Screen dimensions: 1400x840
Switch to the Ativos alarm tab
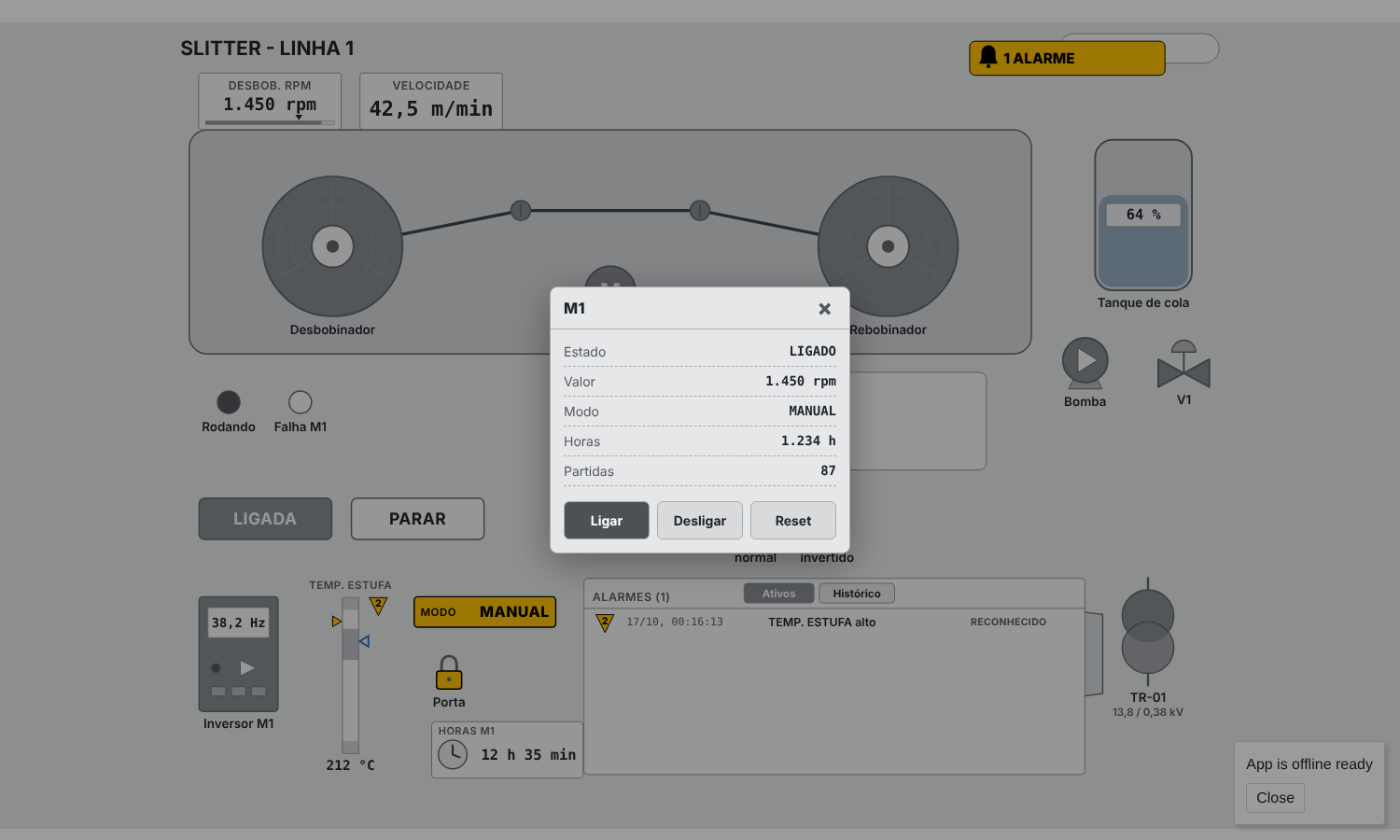[x=779, y=594]
